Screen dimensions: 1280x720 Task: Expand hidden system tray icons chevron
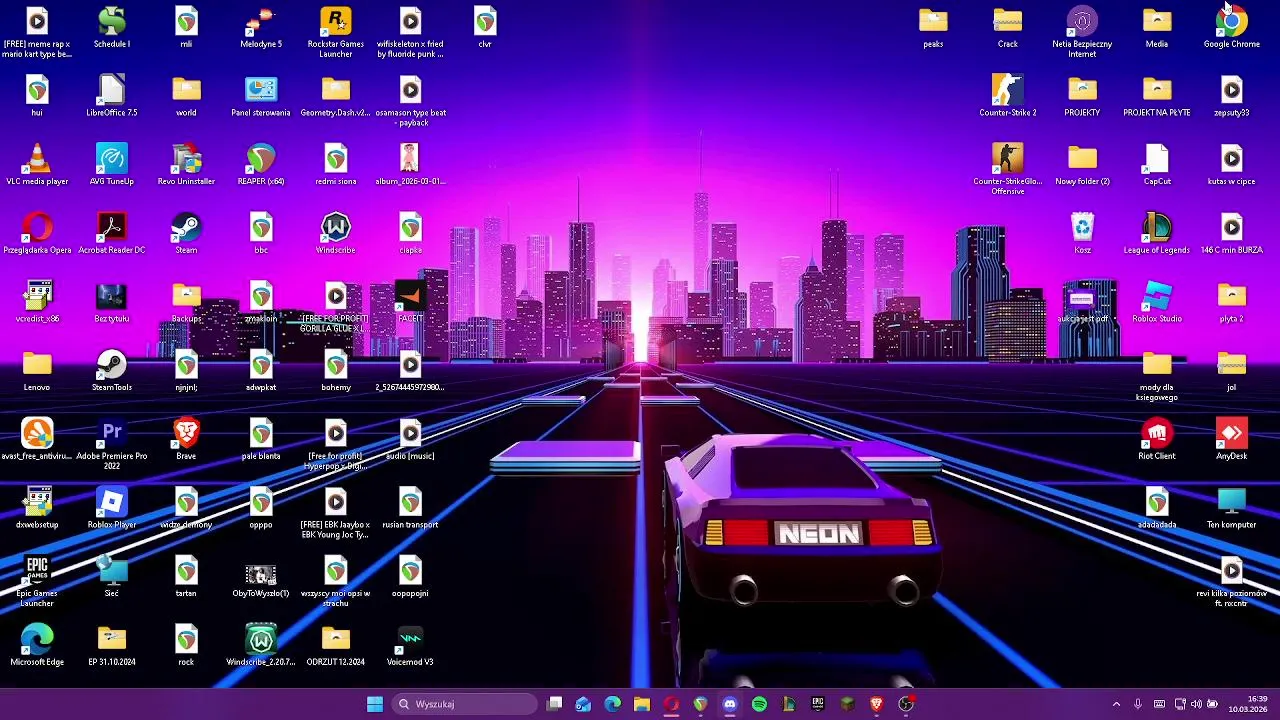1116,704
